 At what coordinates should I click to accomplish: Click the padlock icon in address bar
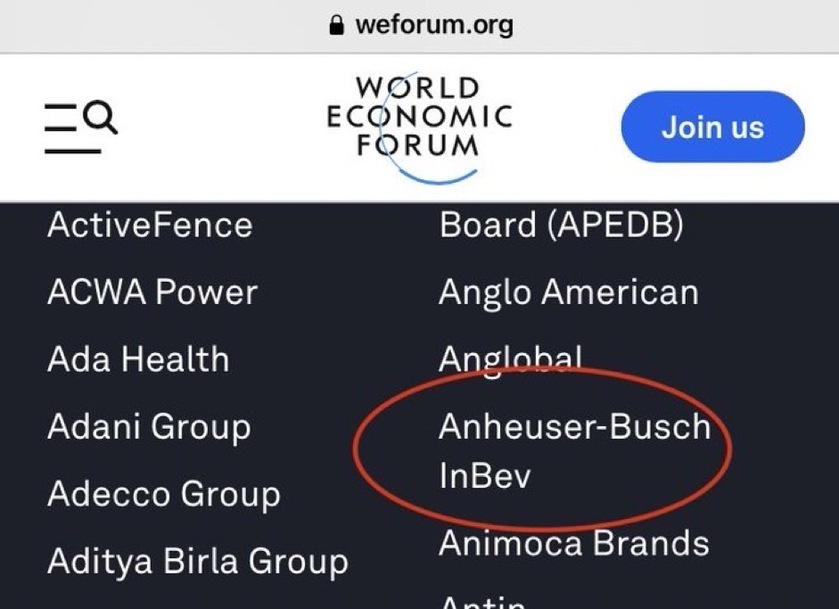(x=337, y=25)
